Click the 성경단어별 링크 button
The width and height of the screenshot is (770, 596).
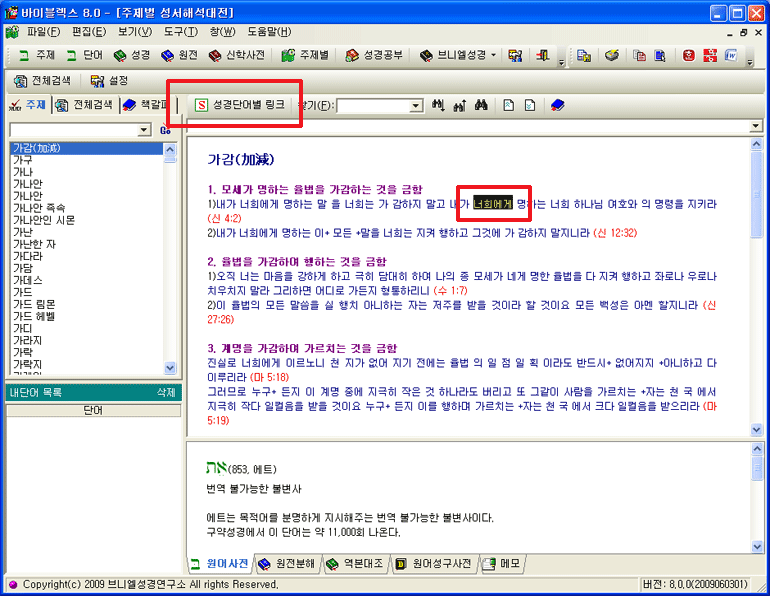[240, 105]
